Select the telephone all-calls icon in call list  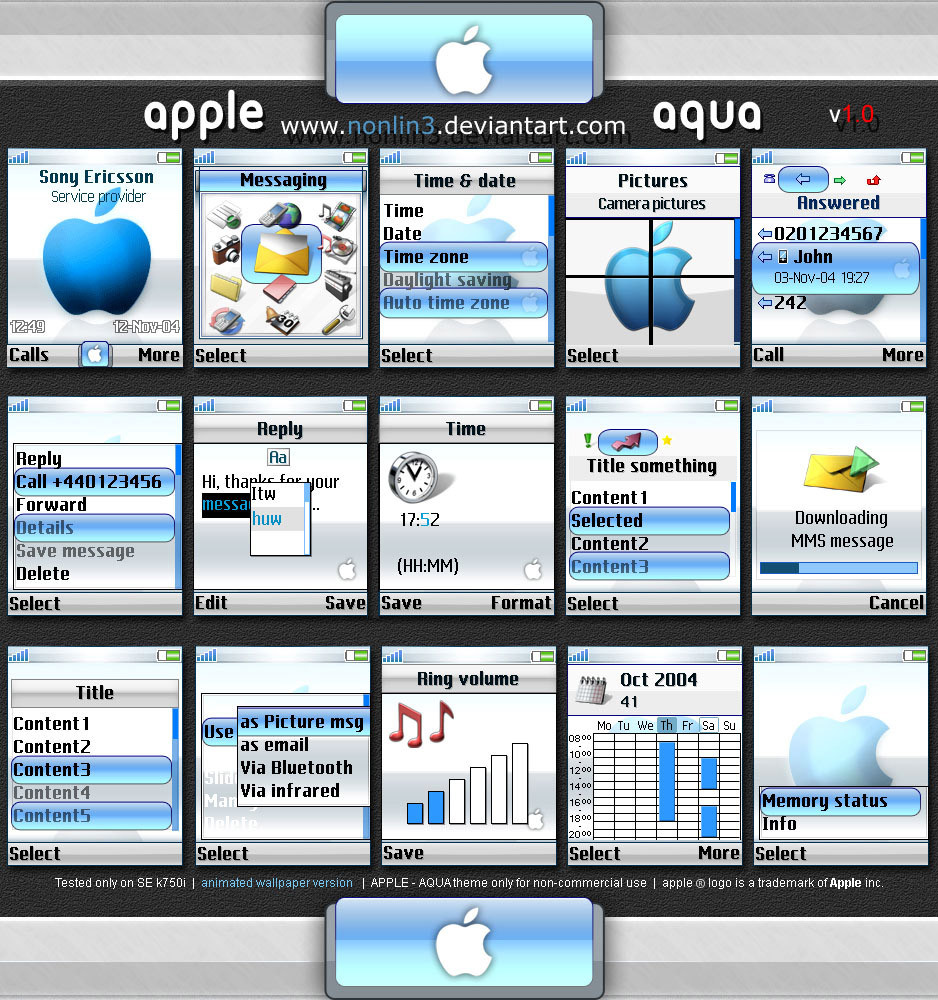(x=769, y=179)
